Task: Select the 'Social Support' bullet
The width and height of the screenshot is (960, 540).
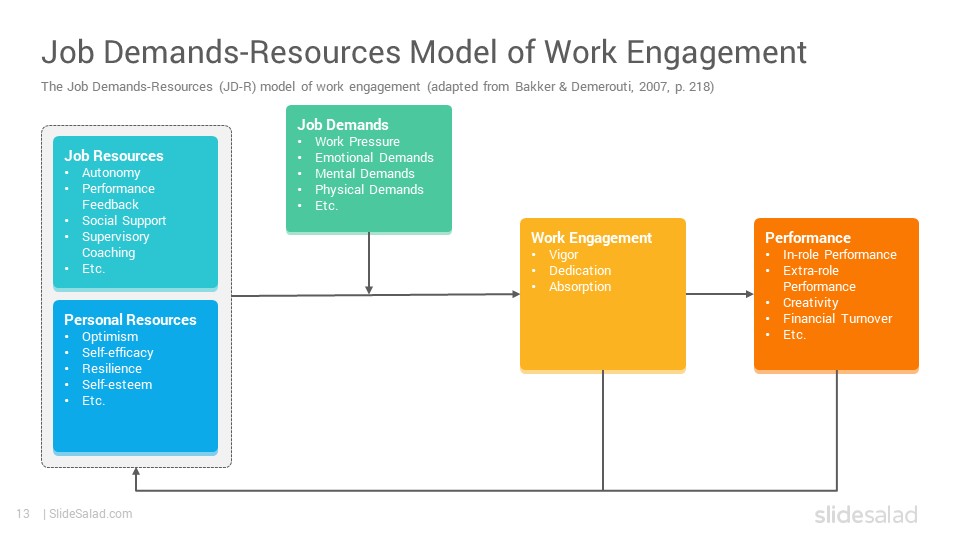Action: 124,220
